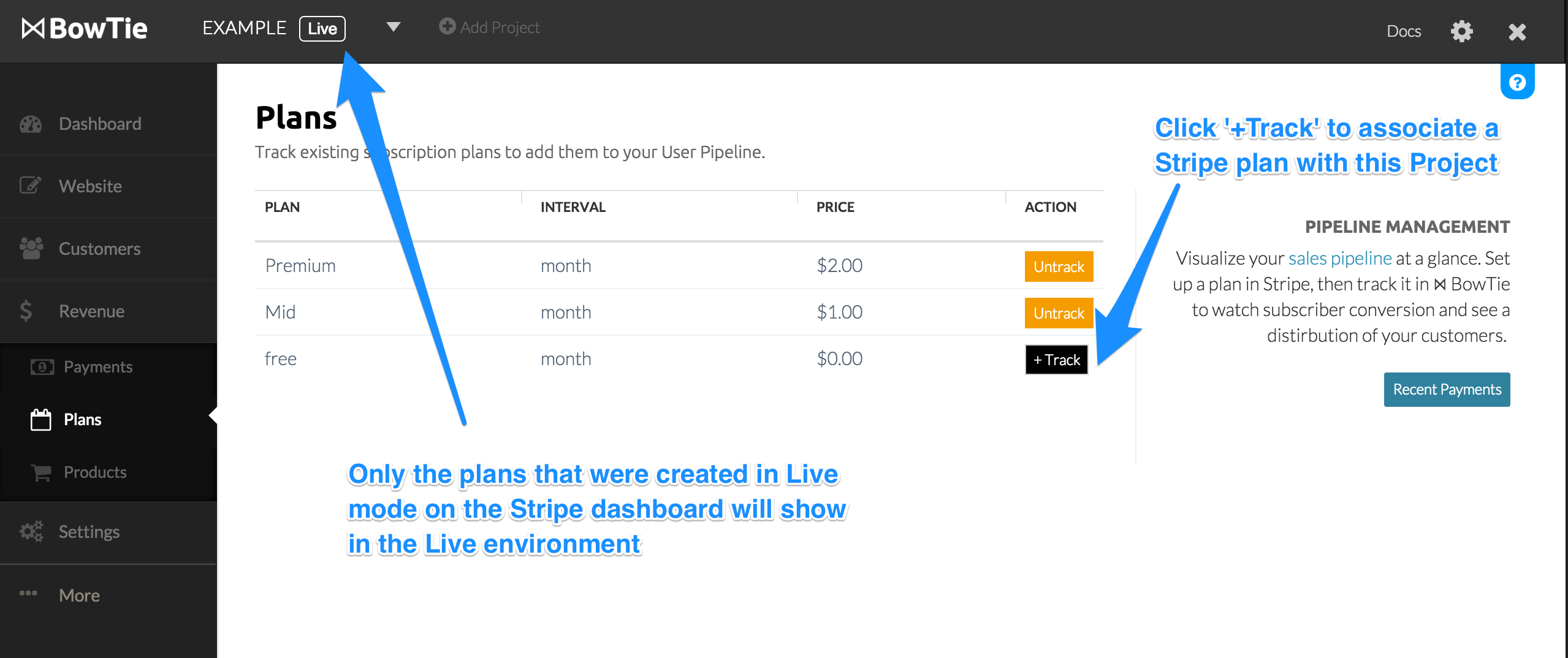Open the Customers people icon
The height and width of the screenshot is (658, 1568).
click(x=31, y=248)
